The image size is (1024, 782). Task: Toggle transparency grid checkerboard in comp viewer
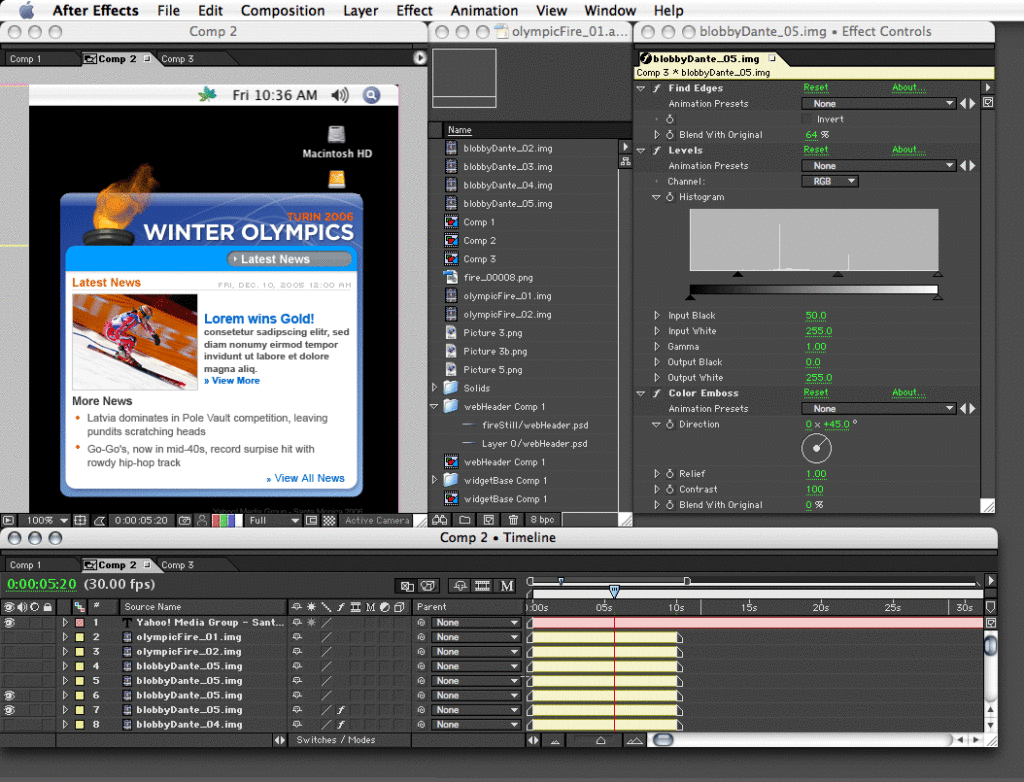pos(330,521)
